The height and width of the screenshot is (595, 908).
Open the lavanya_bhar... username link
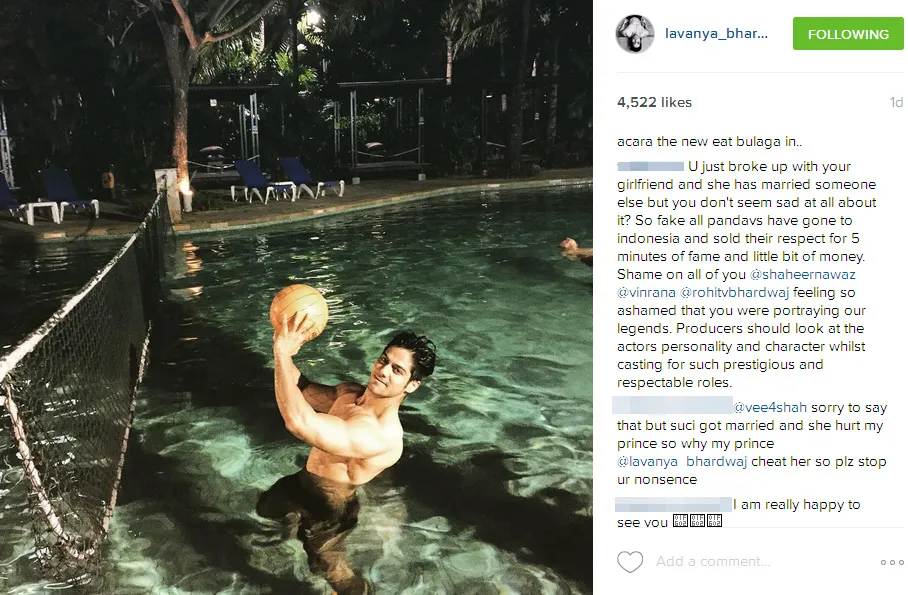point(716,34)
